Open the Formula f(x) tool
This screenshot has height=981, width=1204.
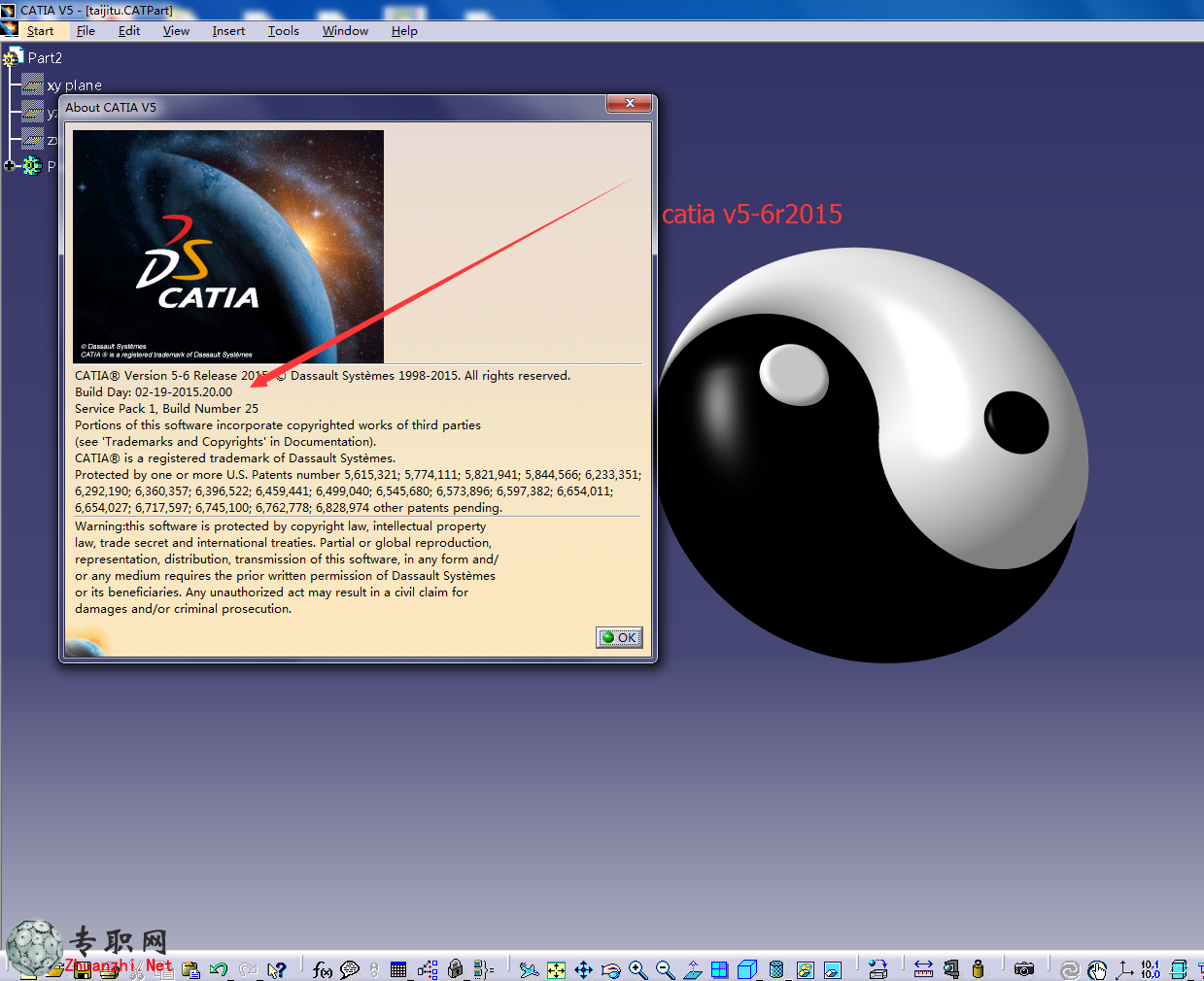point(323,969)
